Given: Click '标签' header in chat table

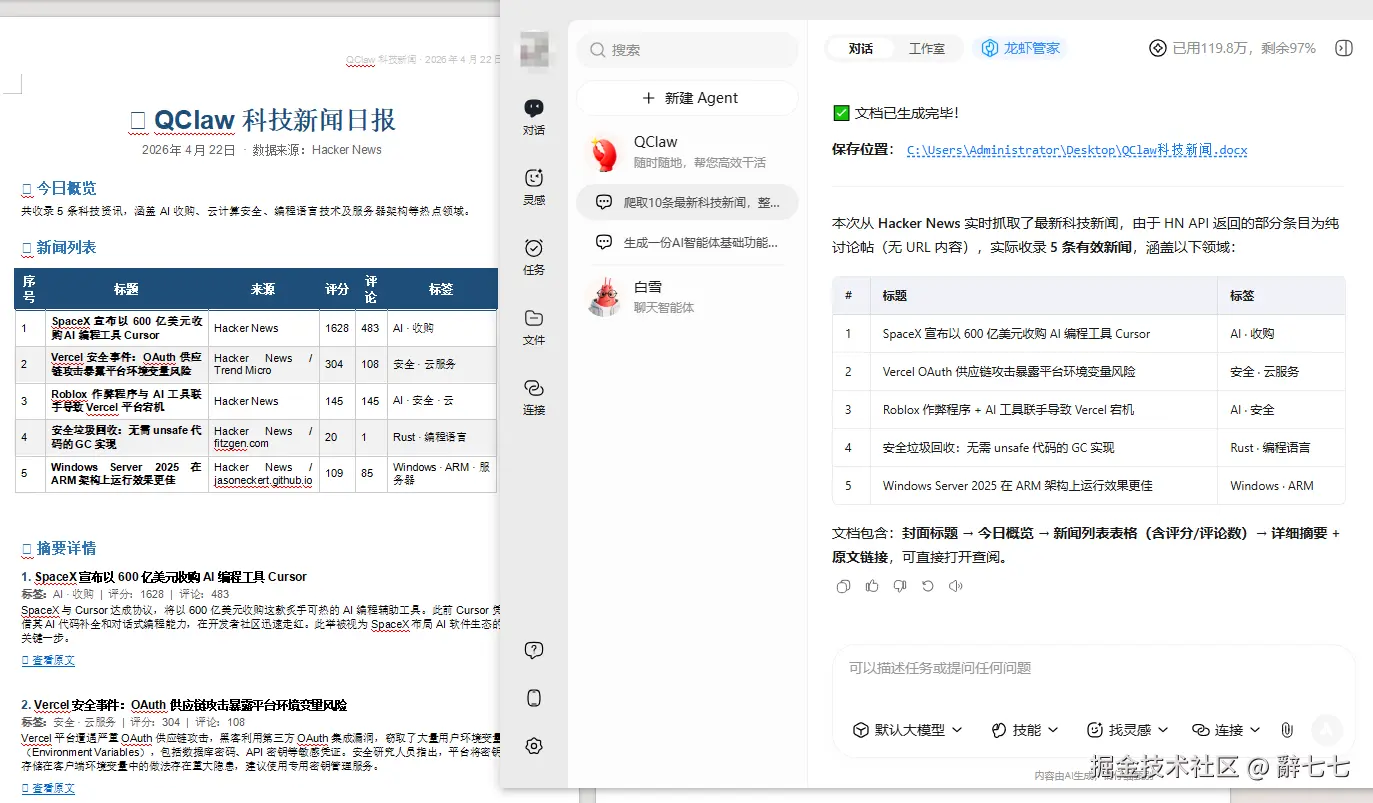Looking at the screenshot, I should click(x=1242, y=296).
